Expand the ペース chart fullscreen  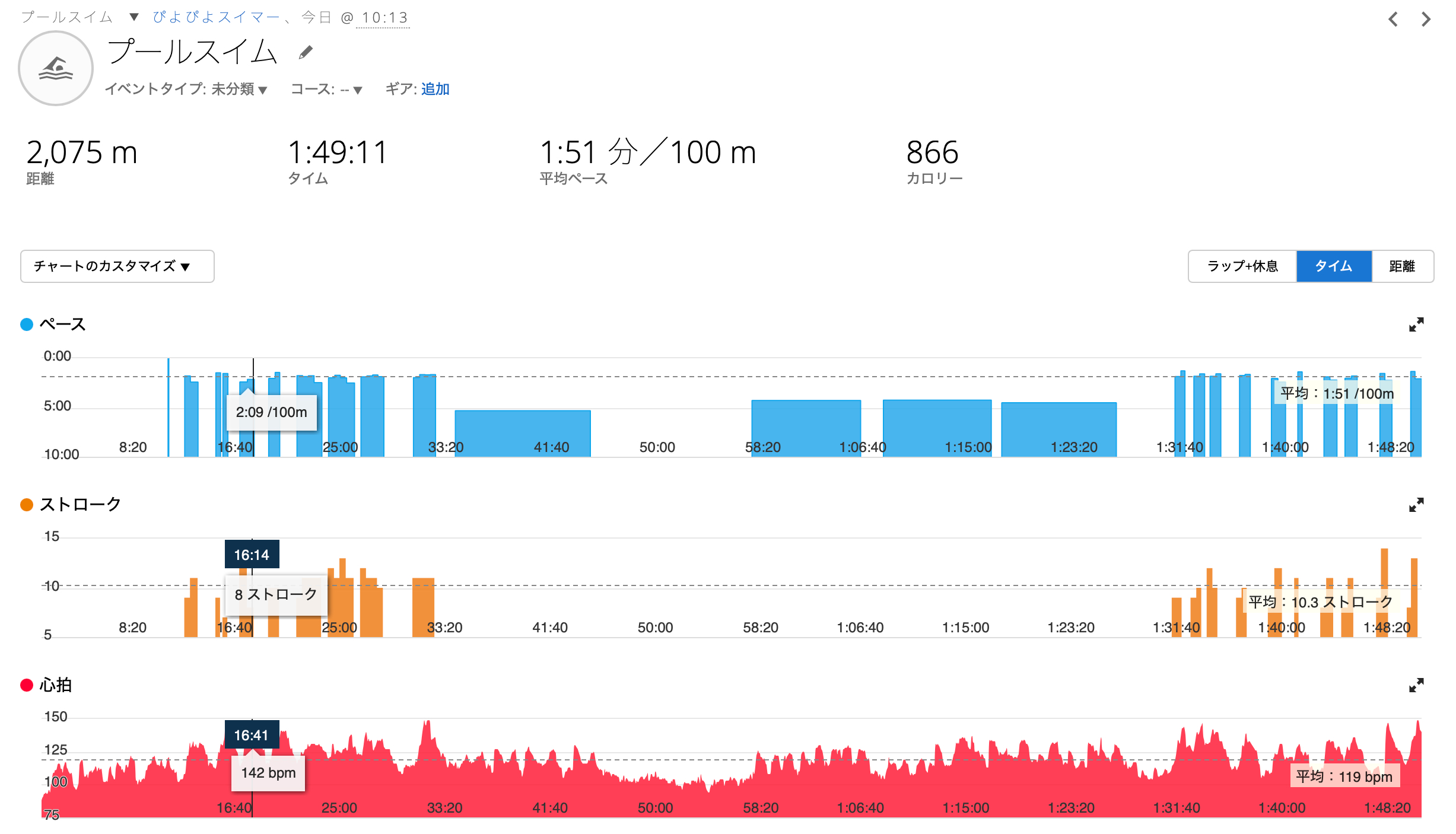pos(1416,324)
